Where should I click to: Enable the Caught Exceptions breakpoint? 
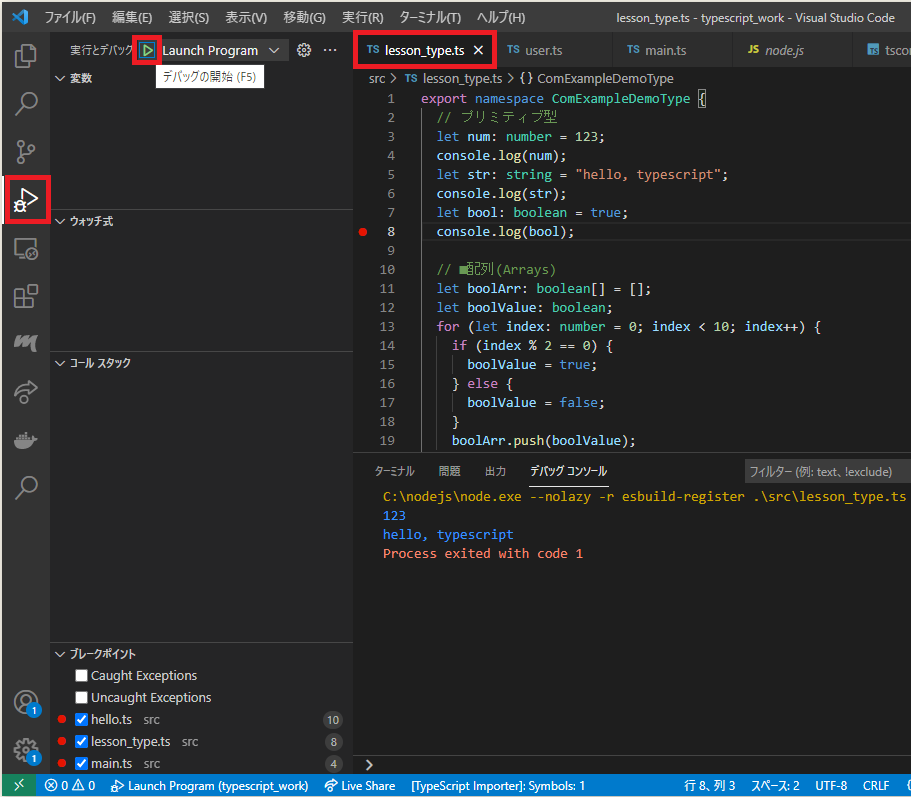pos(81,675)
